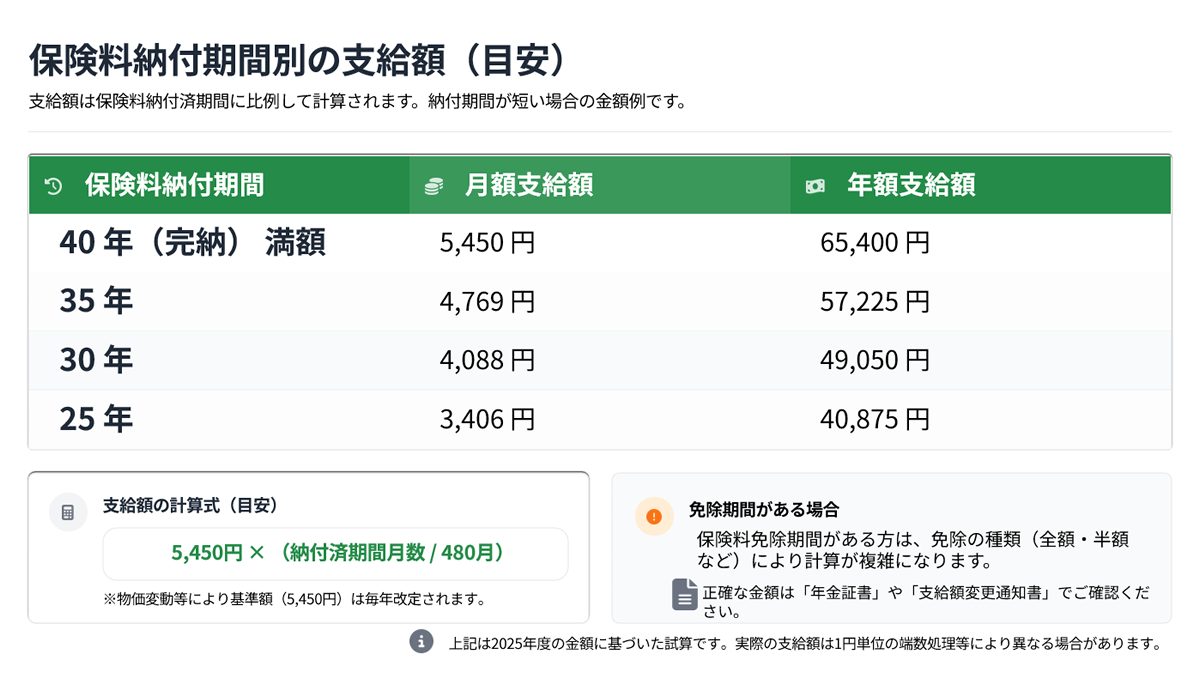Click the 支給額の計算式（目安） heading
Screen dimensions: 1200x673
190,505
